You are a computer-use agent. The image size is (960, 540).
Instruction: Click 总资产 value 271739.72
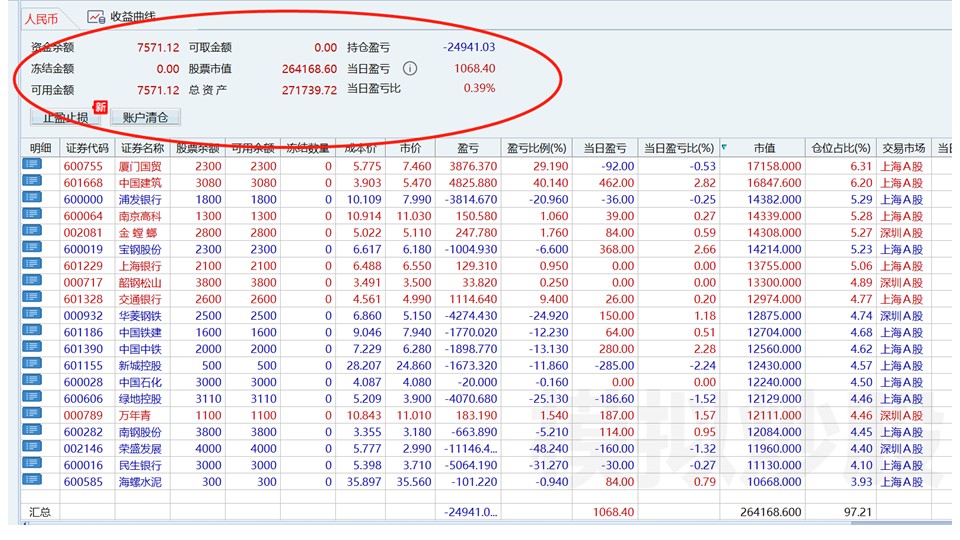coord(309,90)
